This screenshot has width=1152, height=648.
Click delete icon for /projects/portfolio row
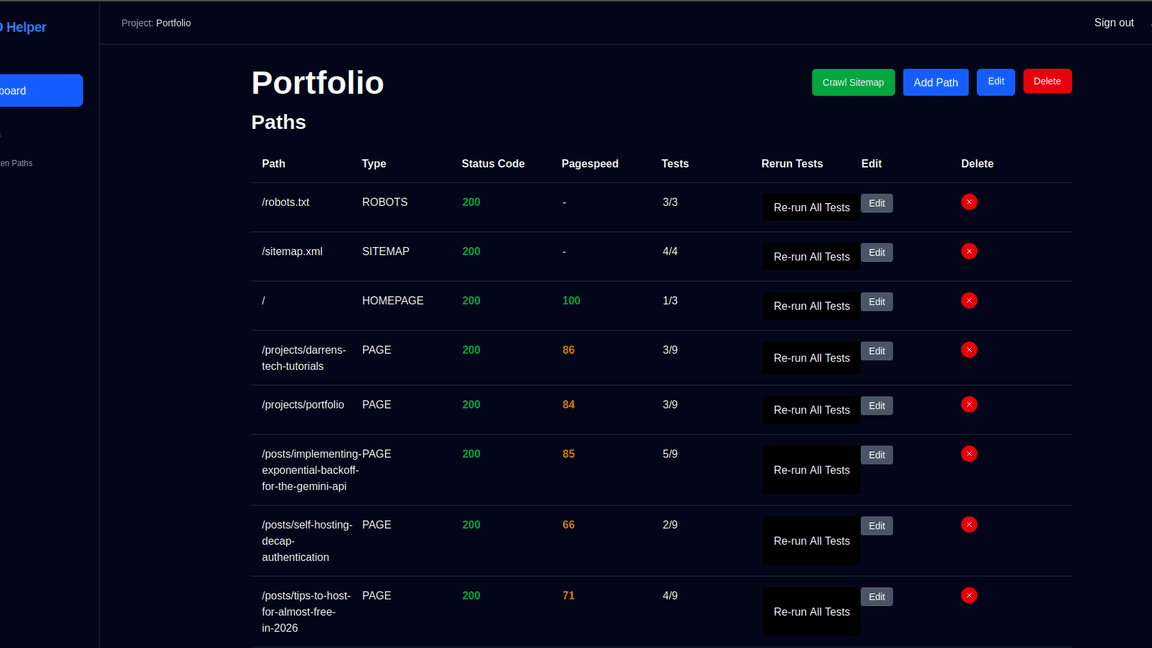click(969, 405)
